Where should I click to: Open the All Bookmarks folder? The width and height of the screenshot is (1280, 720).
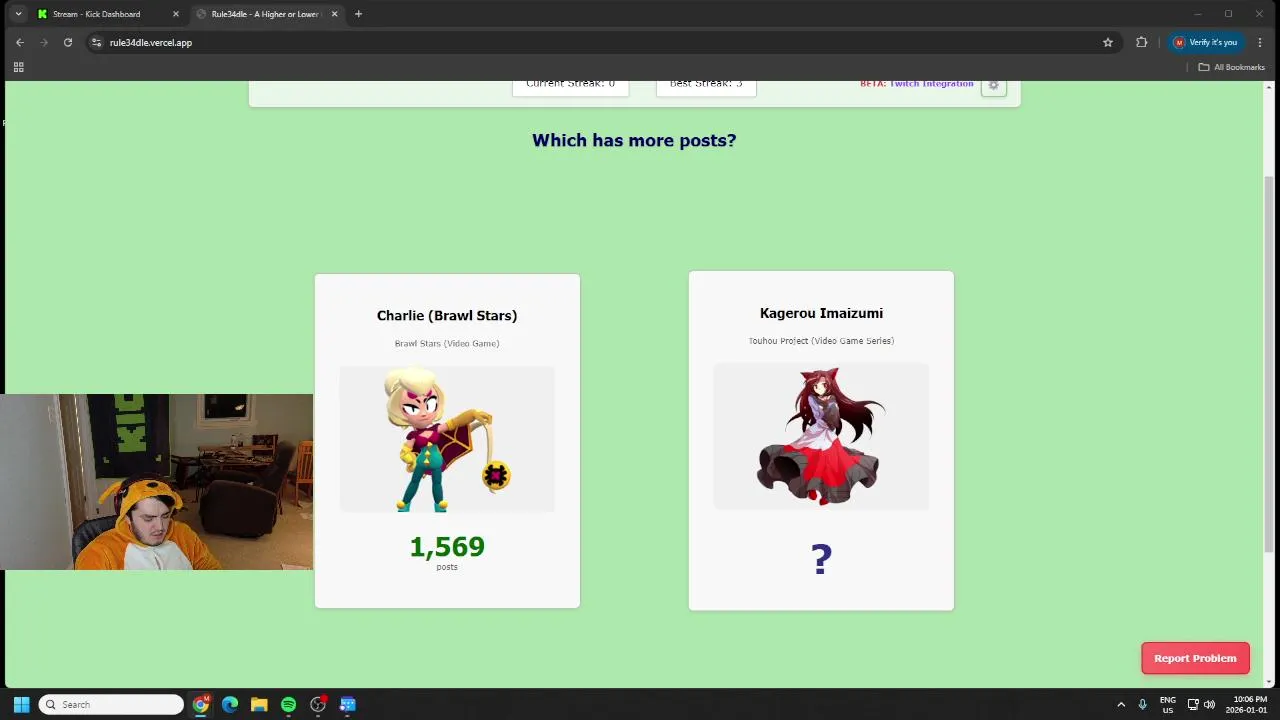click(x=1232, y=67)
